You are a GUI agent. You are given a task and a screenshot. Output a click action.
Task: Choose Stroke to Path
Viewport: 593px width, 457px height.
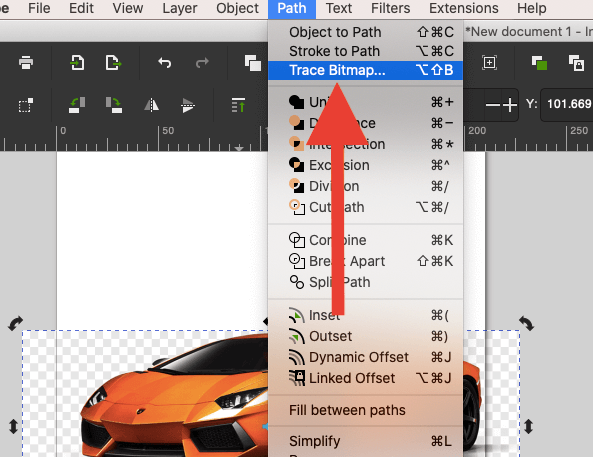coord(365,51)
